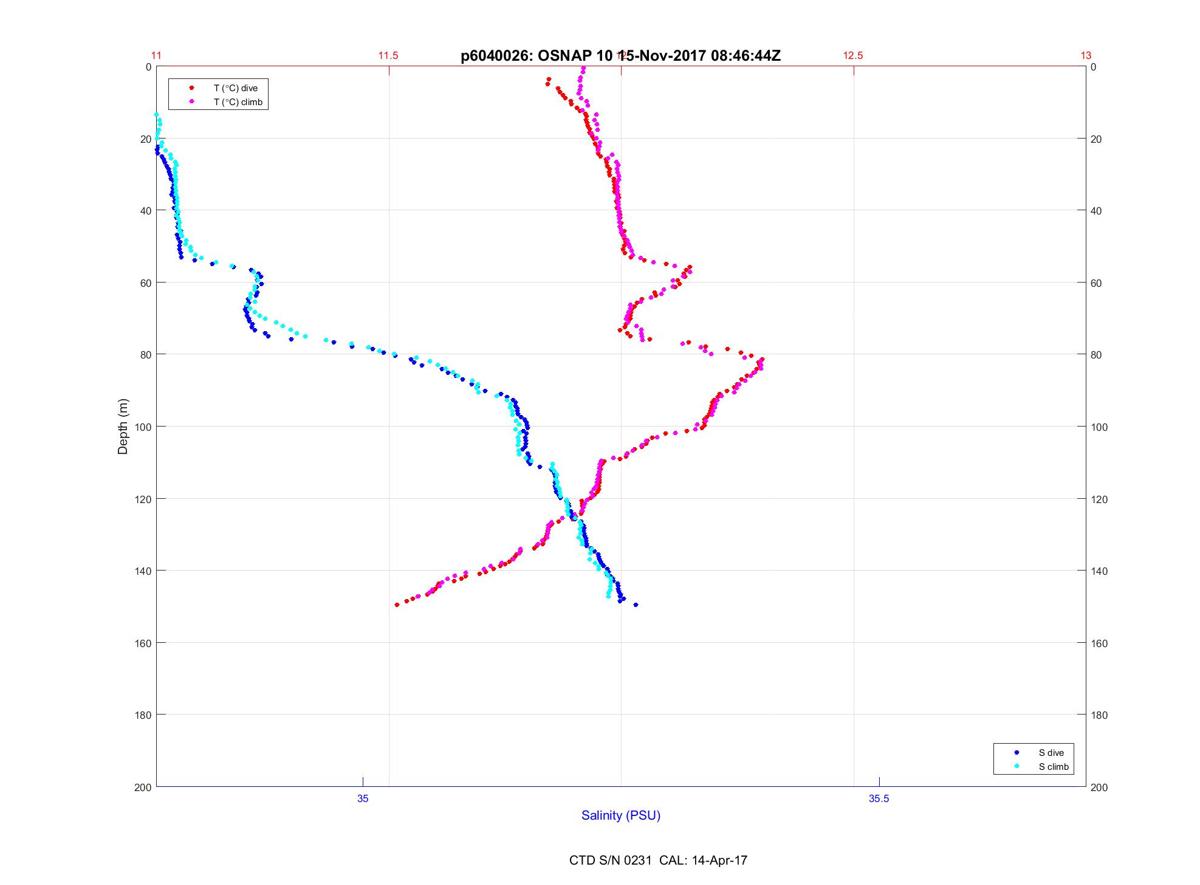Click the left depth axis tick label 200
This screenshot has width=1200, height=885.
[x=143, y=787]
